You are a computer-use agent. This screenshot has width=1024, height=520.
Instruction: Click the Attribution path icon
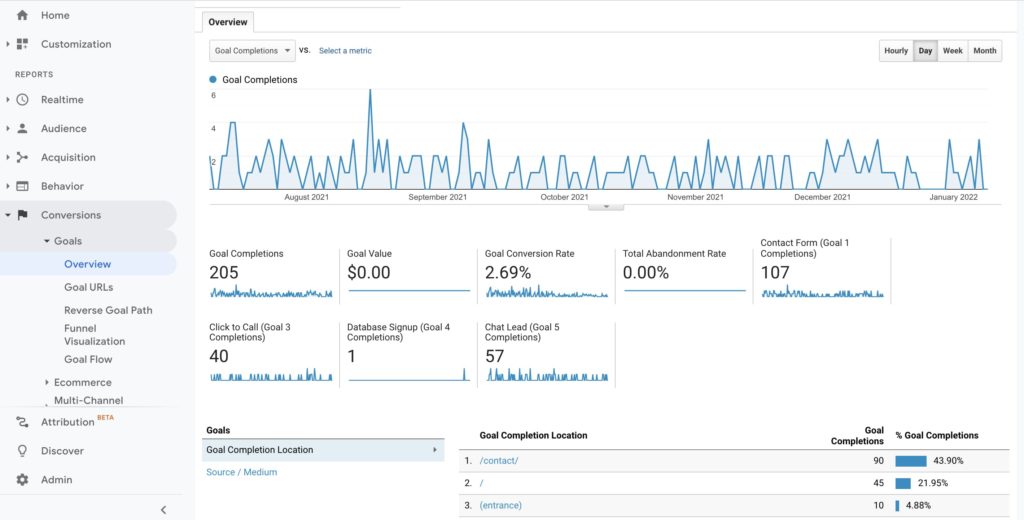[x=22, y=422]
